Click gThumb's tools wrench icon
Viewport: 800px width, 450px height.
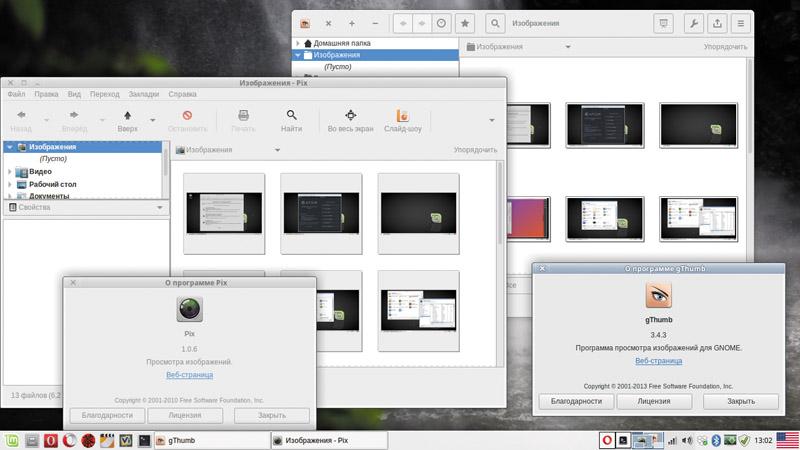coord(694,23)
